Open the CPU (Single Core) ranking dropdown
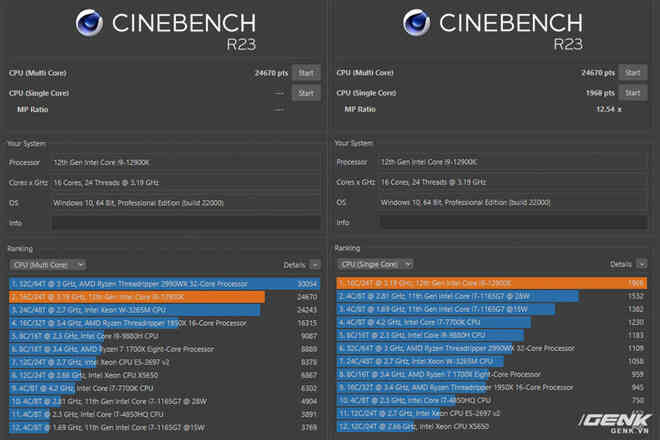This screenshot has width=660, height=440. 375,264
